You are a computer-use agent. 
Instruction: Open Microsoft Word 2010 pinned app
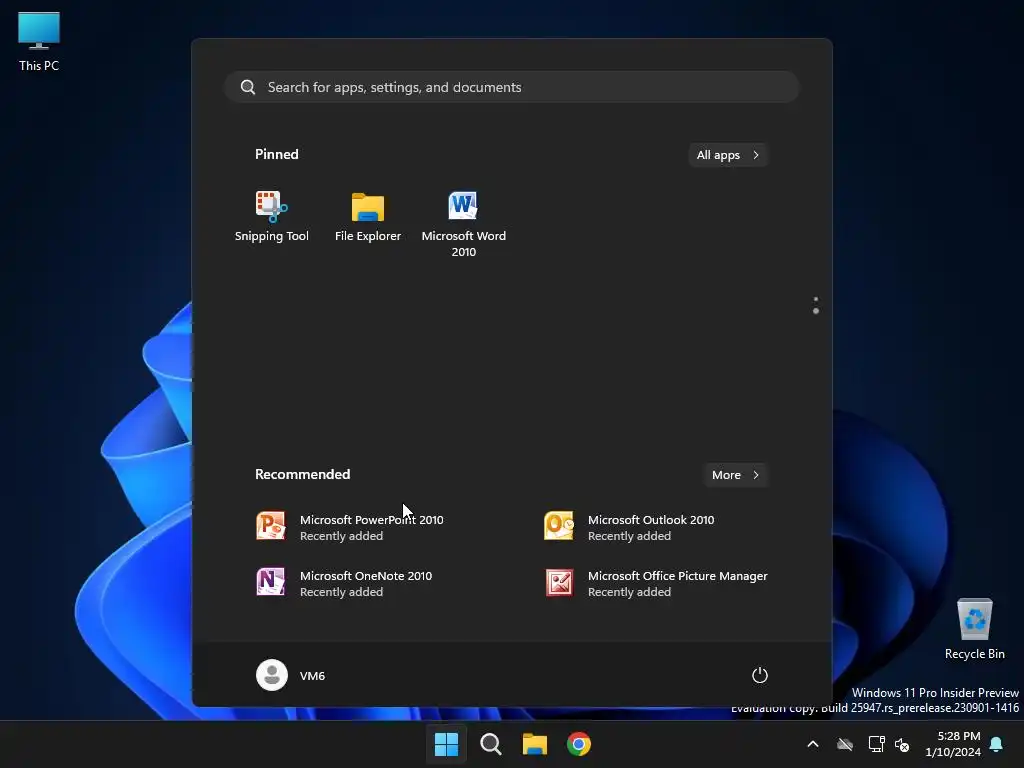[464, 224]
